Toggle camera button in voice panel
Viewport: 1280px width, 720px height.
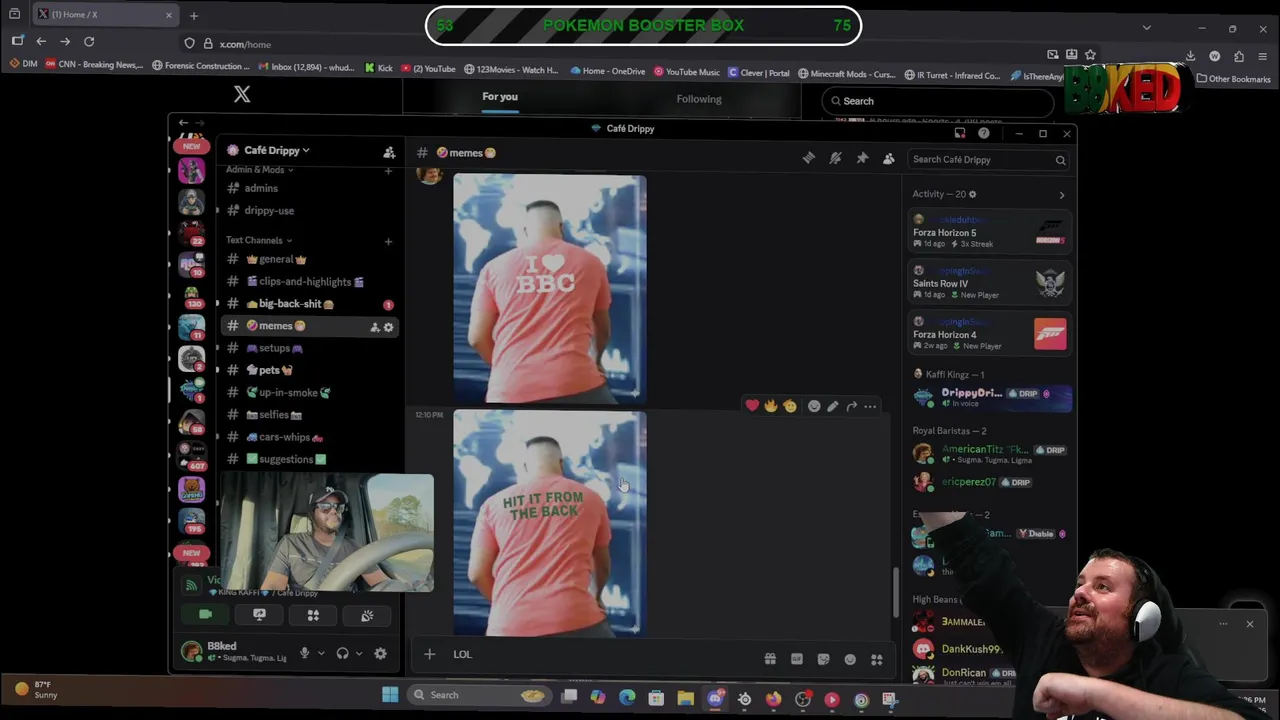205,615
